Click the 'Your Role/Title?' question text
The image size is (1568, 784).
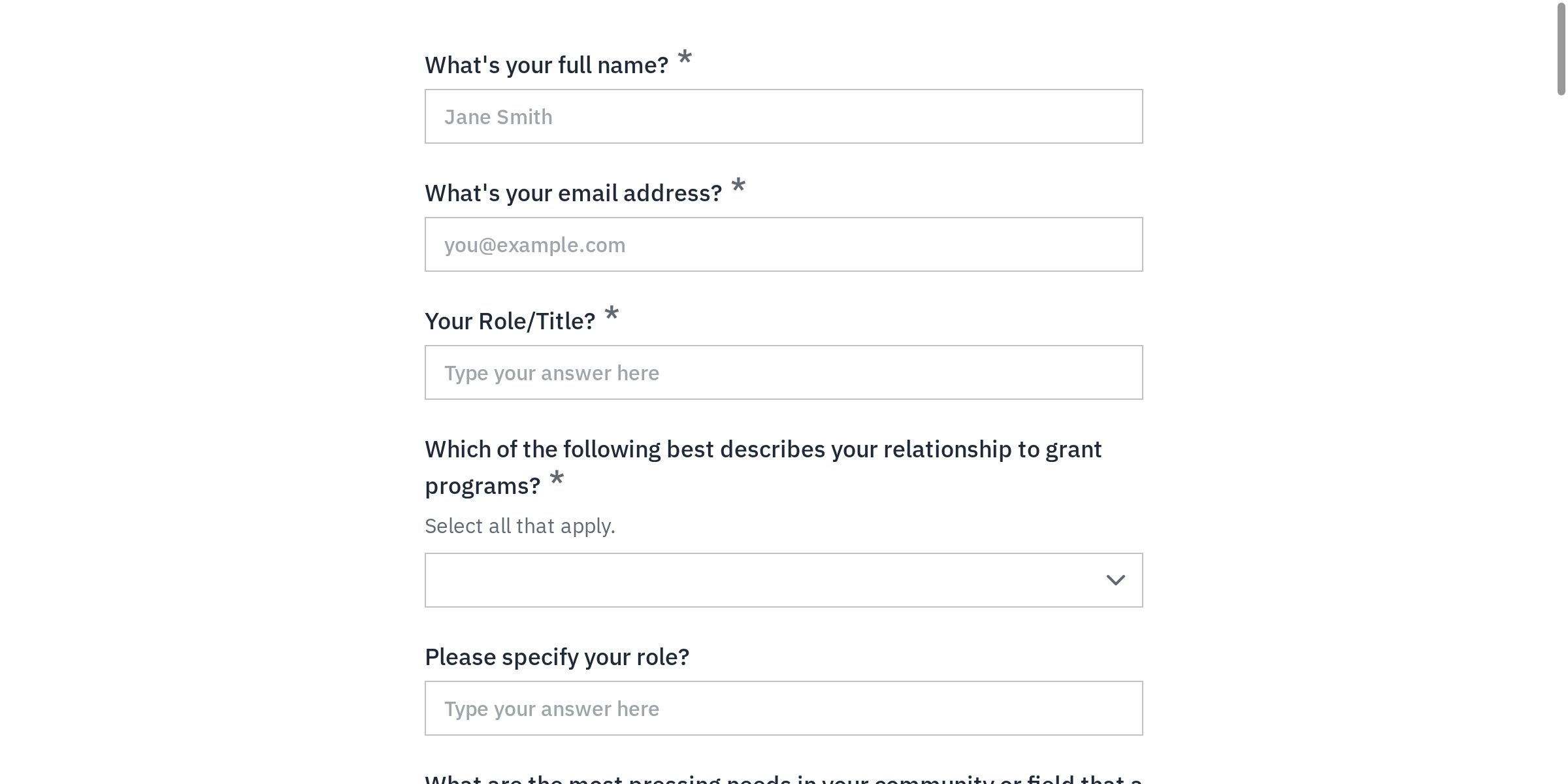(510, 320)
